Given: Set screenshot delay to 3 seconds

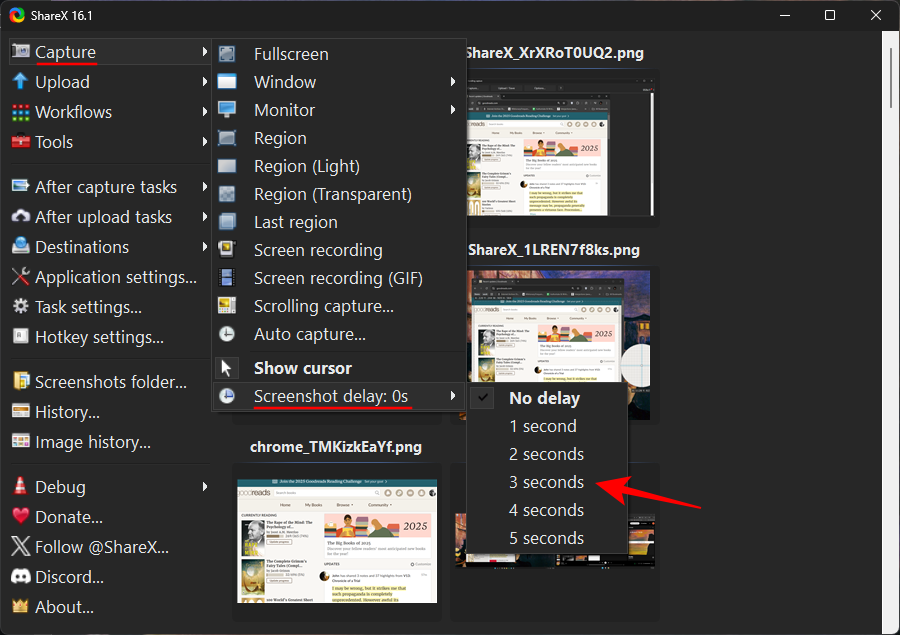Looking at the screenshot, I should [546, 482].
